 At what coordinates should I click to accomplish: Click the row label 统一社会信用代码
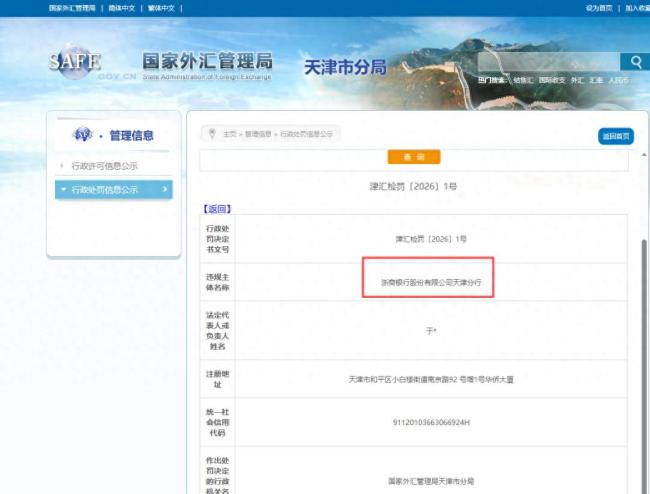pos(218,422)
